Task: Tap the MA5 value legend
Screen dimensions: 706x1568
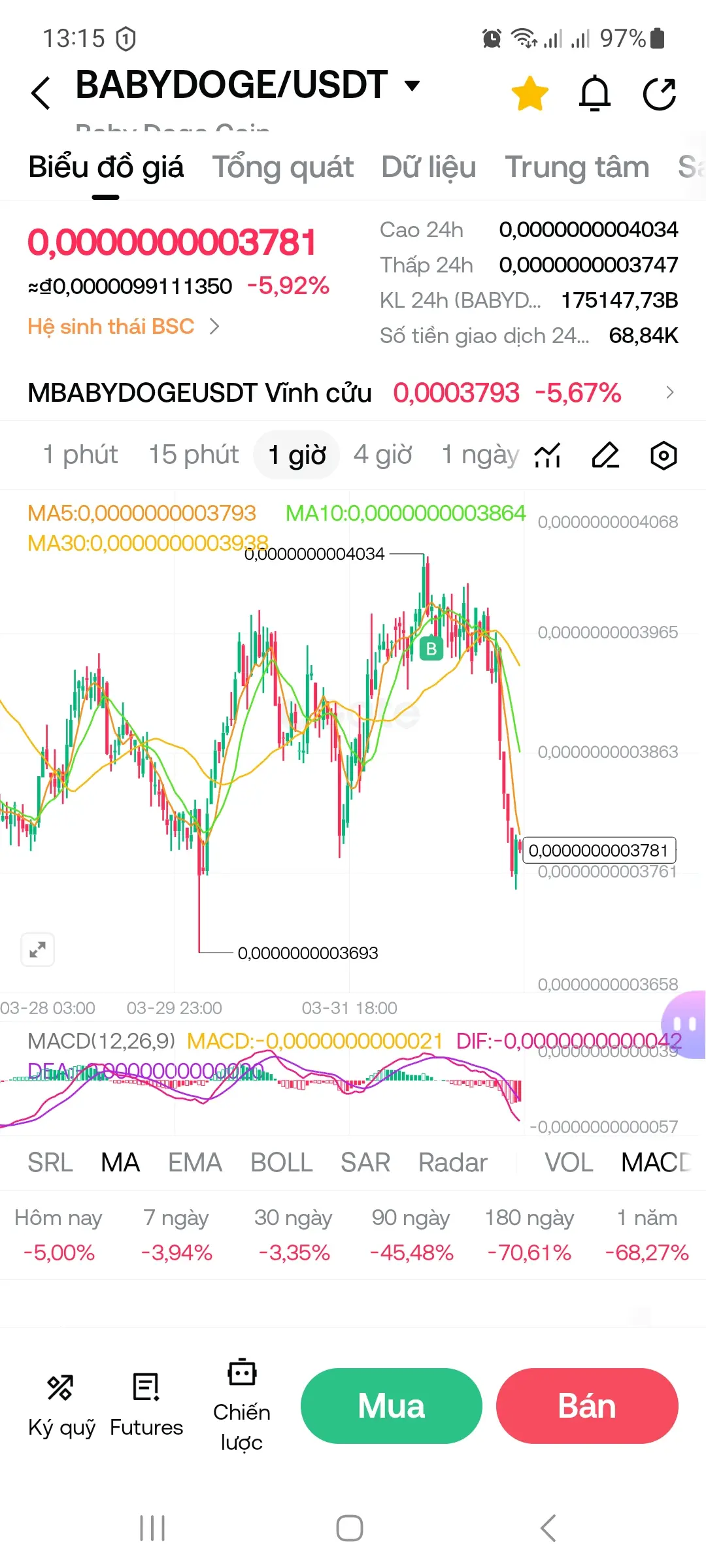Action: [141, 513]
